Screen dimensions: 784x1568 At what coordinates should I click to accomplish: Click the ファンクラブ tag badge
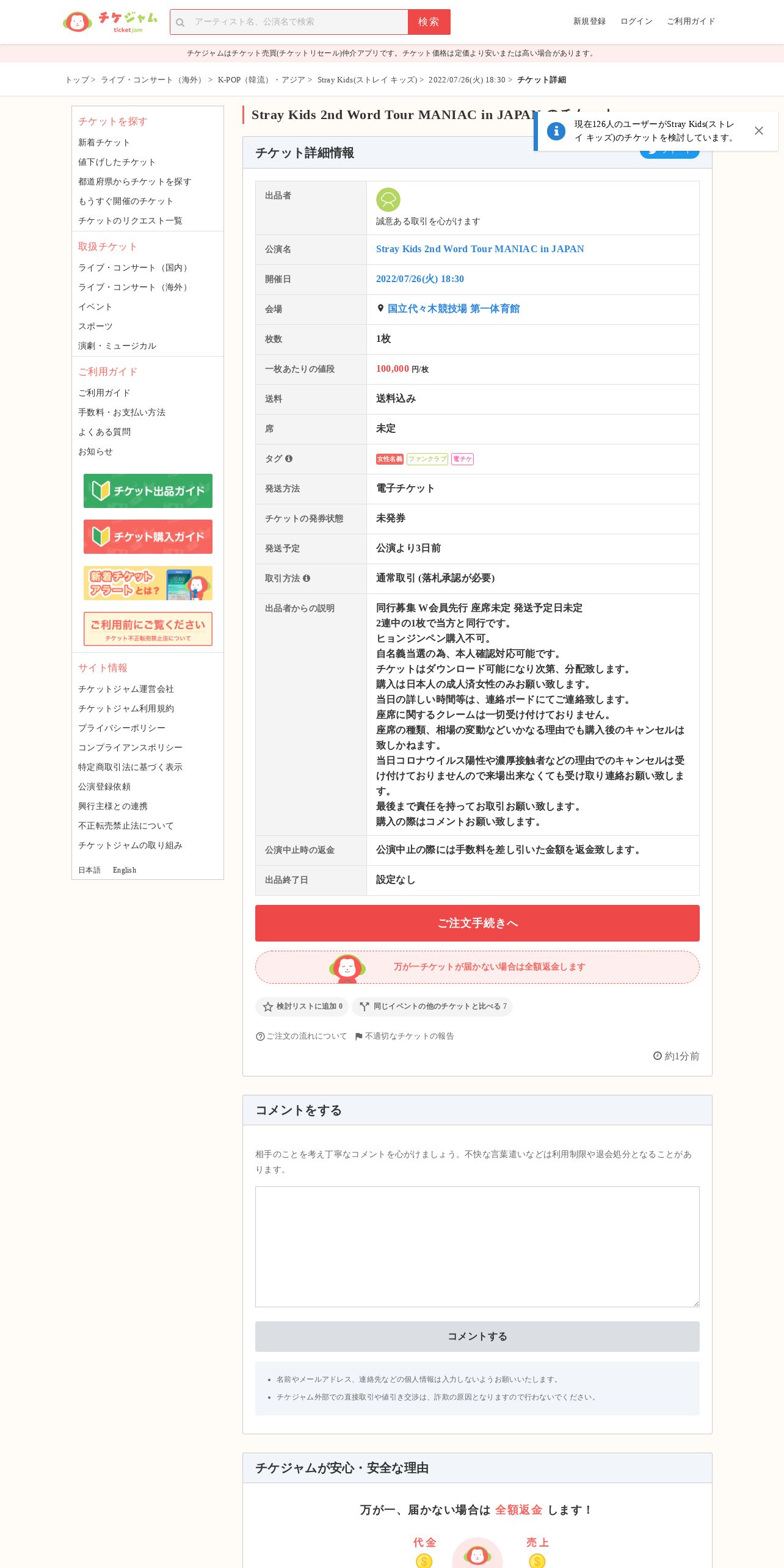pyautogui.click(x=427, y=459)
